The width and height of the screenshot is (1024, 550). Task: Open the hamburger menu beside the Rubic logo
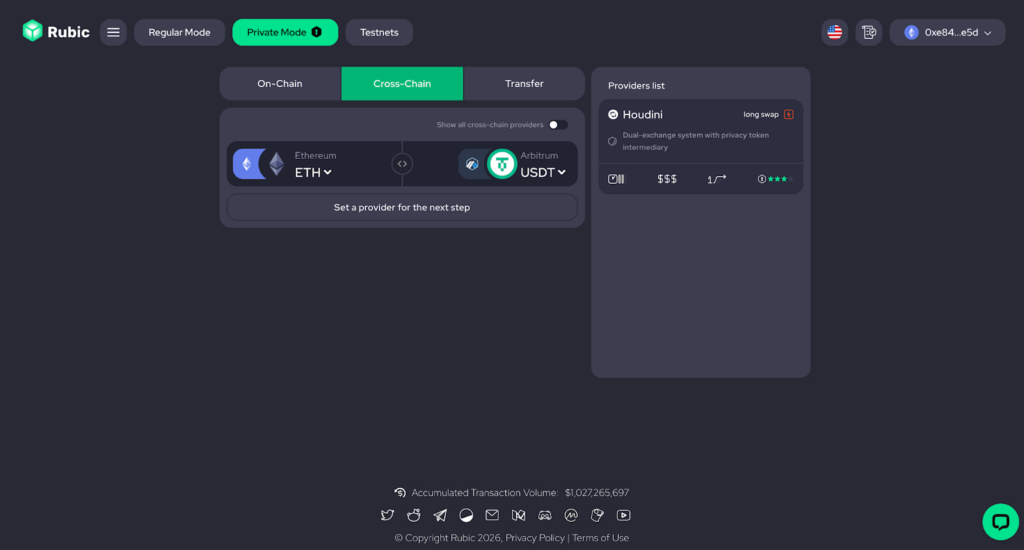coord(113,32)
